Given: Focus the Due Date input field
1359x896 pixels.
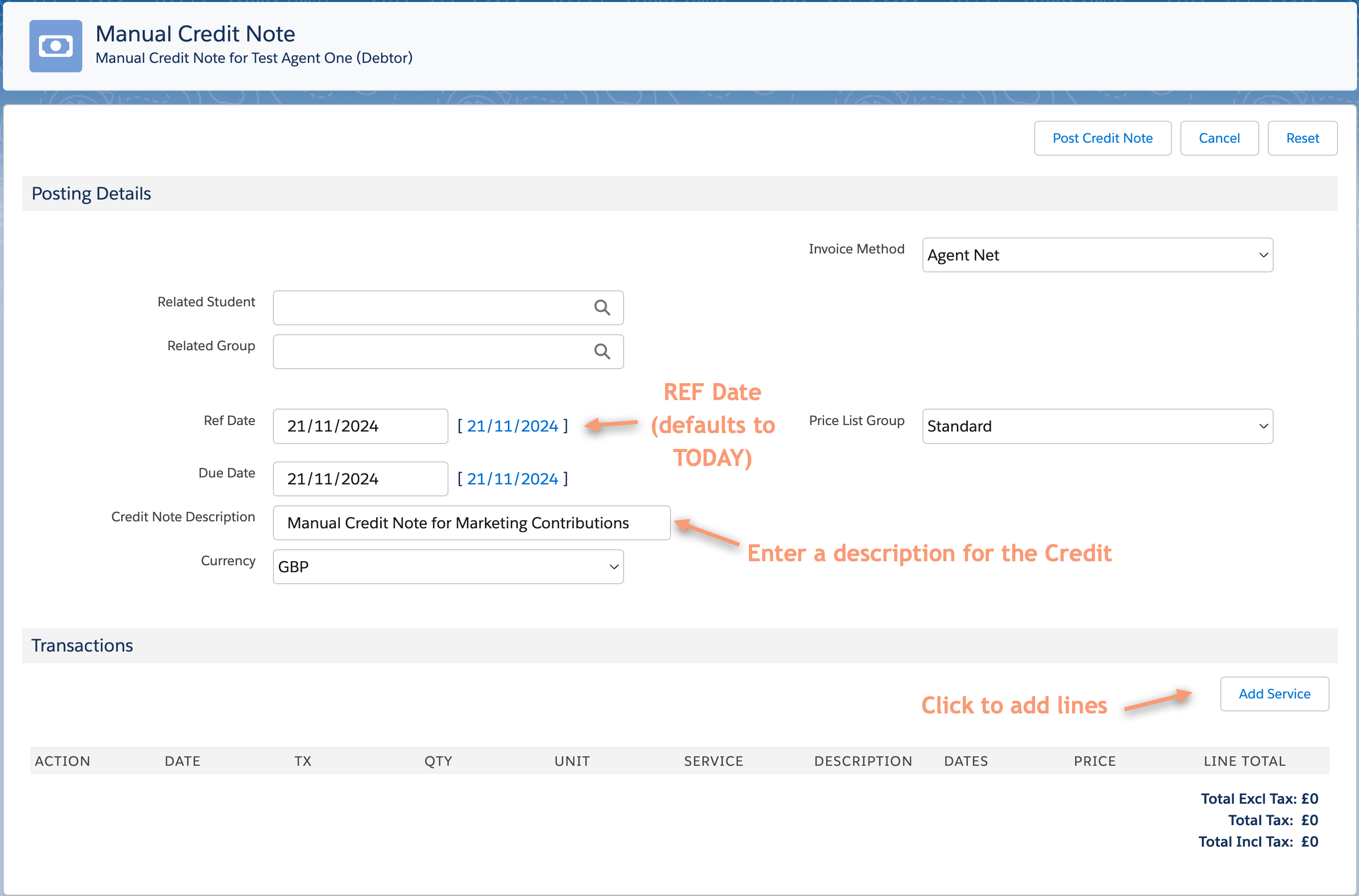Looking at the screenshot, I should (x=360, y=479).
